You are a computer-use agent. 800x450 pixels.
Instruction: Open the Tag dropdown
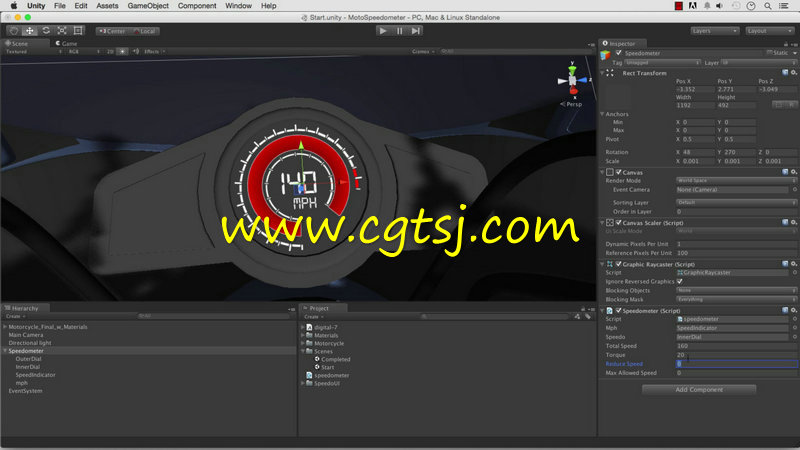point(662,63)
